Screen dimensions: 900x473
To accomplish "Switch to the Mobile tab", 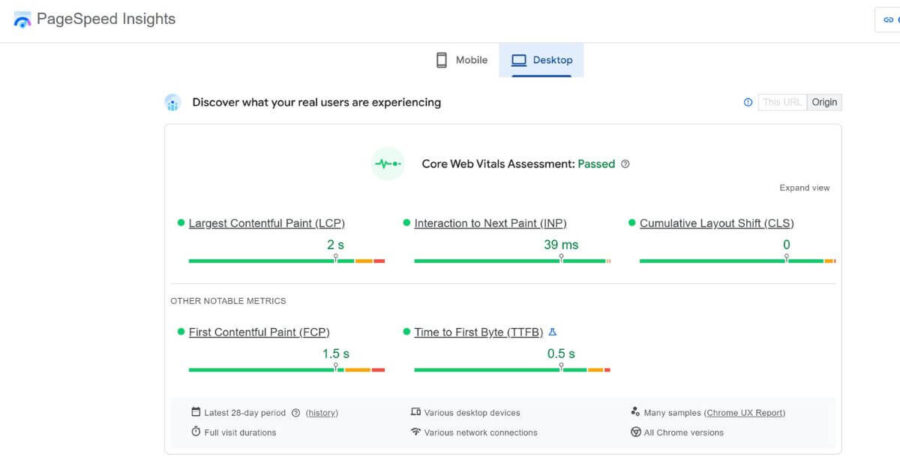I will point(462,60).
